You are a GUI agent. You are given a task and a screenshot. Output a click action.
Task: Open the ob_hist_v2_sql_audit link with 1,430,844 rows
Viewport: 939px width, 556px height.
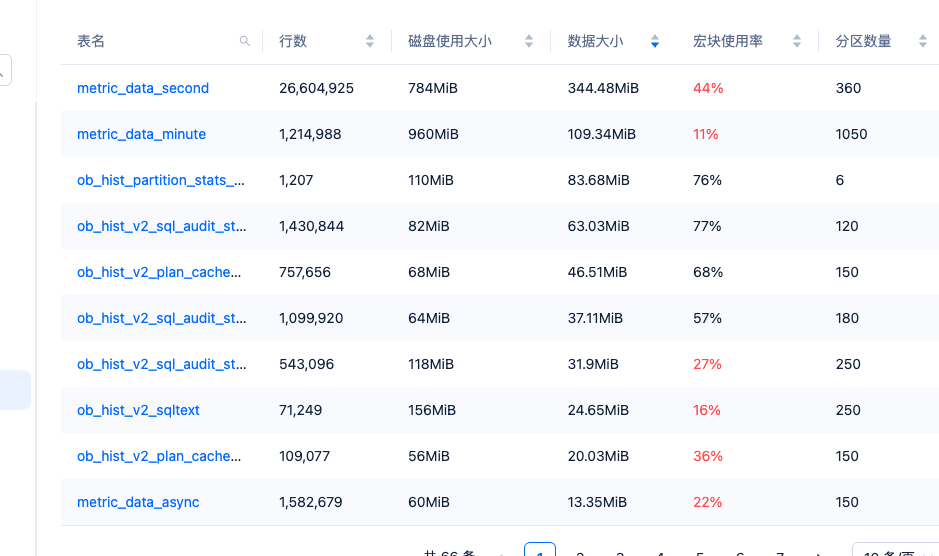pos(161,226)
